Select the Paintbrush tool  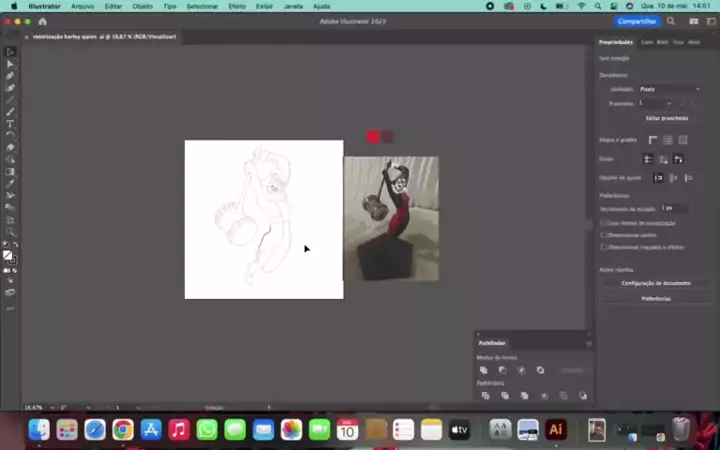coord(10,112)
